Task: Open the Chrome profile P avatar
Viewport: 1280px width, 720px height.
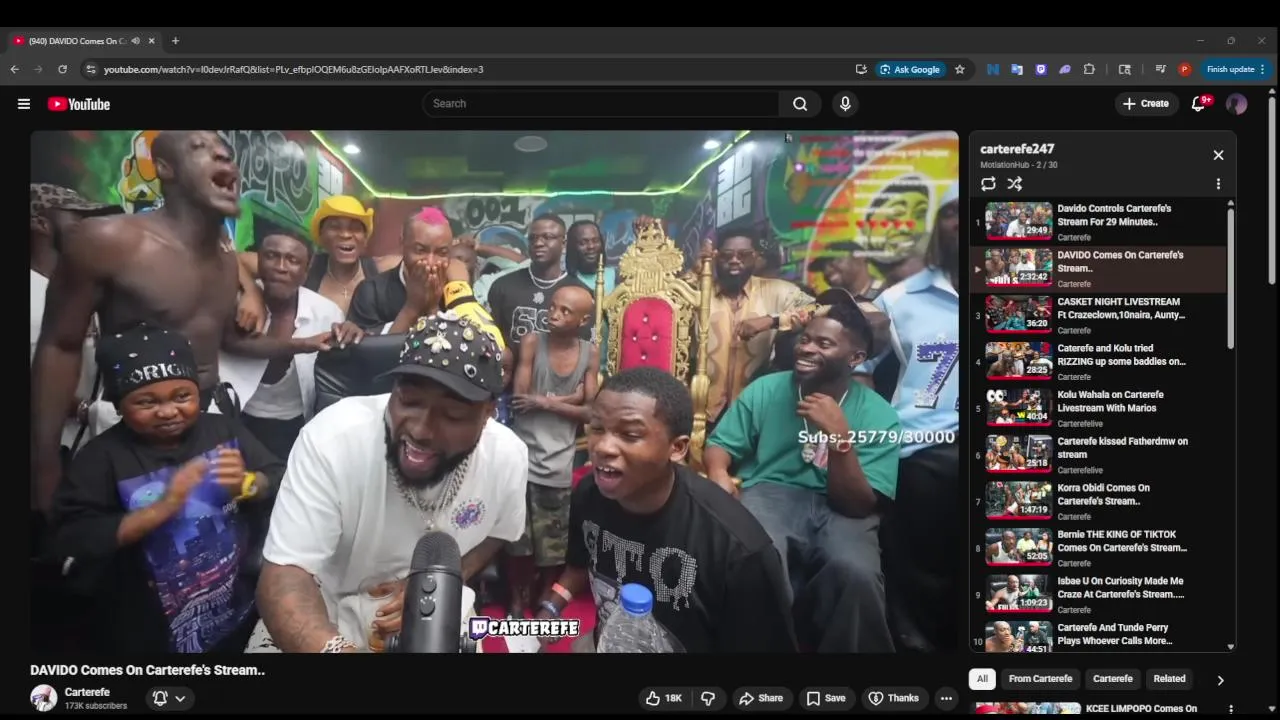Action: point(1184,69)
